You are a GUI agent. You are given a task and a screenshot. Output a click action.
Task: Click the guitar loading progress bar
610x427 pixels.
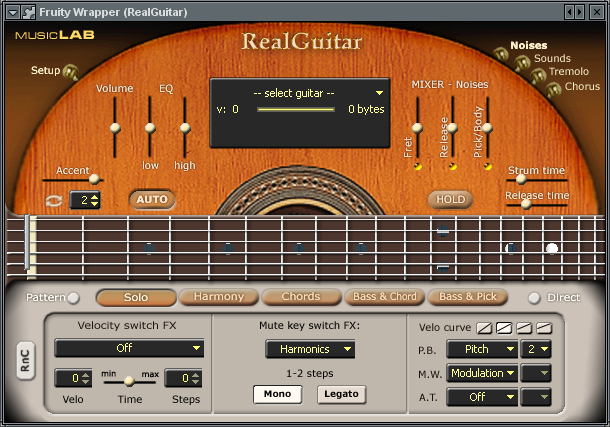point(296,110)
